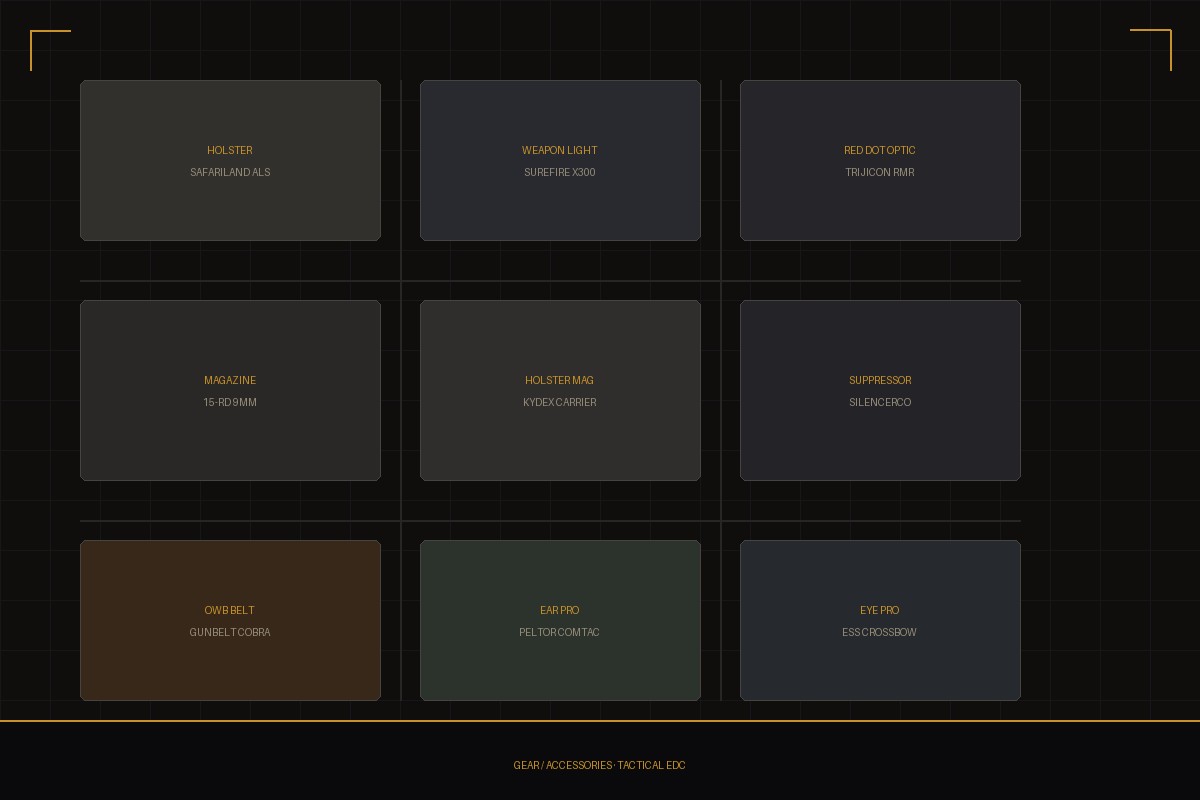1200x800 pixels.
Task: Click the Peltor Comtac label
Action: click(x=560, y=632)
